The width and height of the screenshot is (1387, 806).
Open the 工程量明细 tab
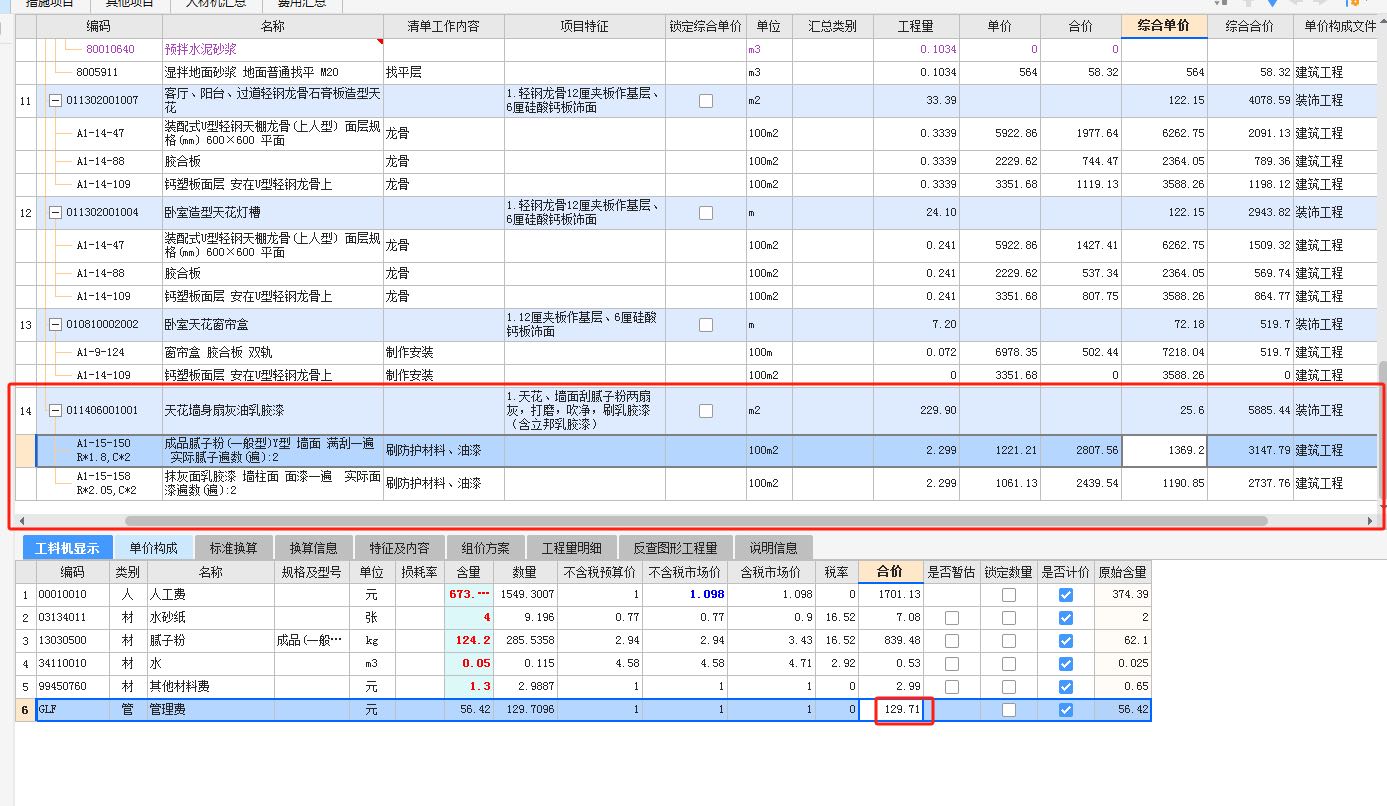coord(572,548)
